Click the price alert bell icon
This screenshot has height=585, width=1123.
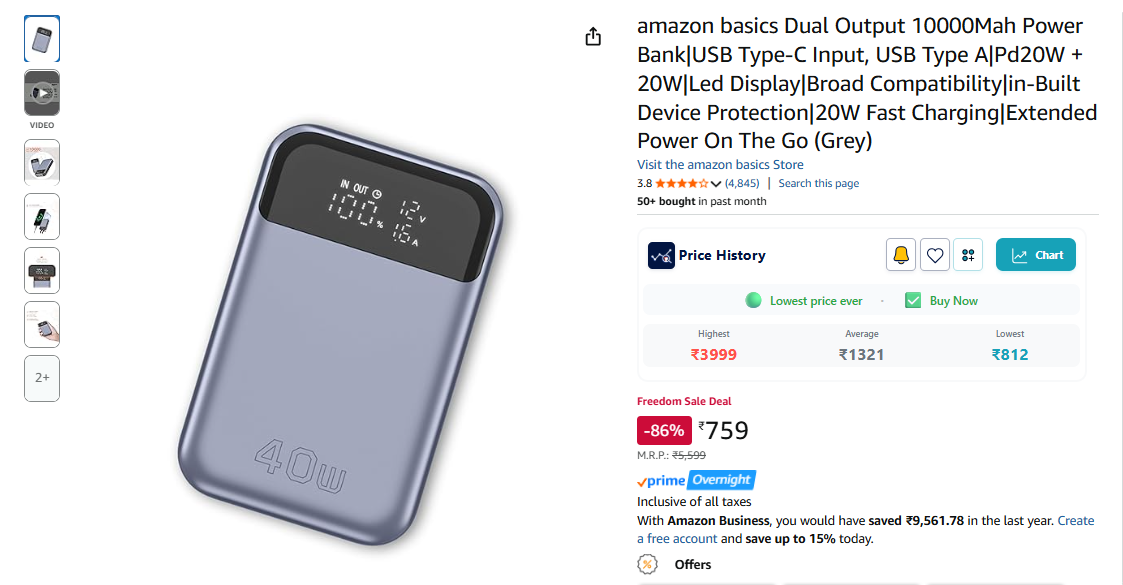[x=901, y=255]
